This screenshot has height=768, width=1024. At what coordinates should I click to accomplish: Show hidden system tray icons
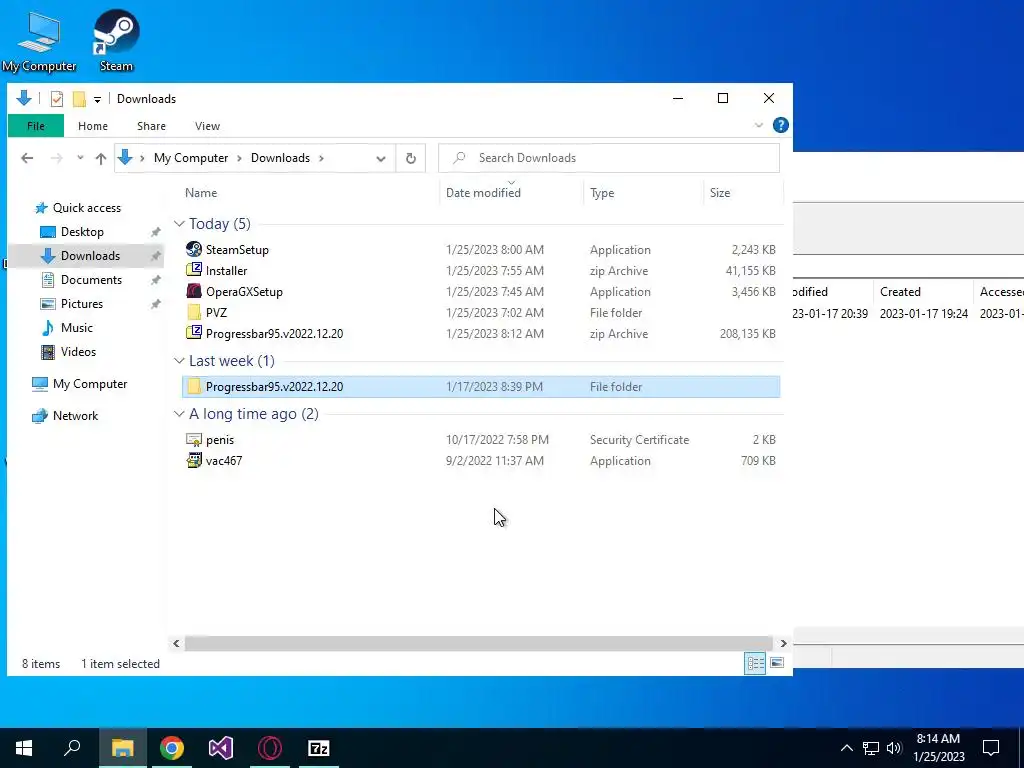846,748
